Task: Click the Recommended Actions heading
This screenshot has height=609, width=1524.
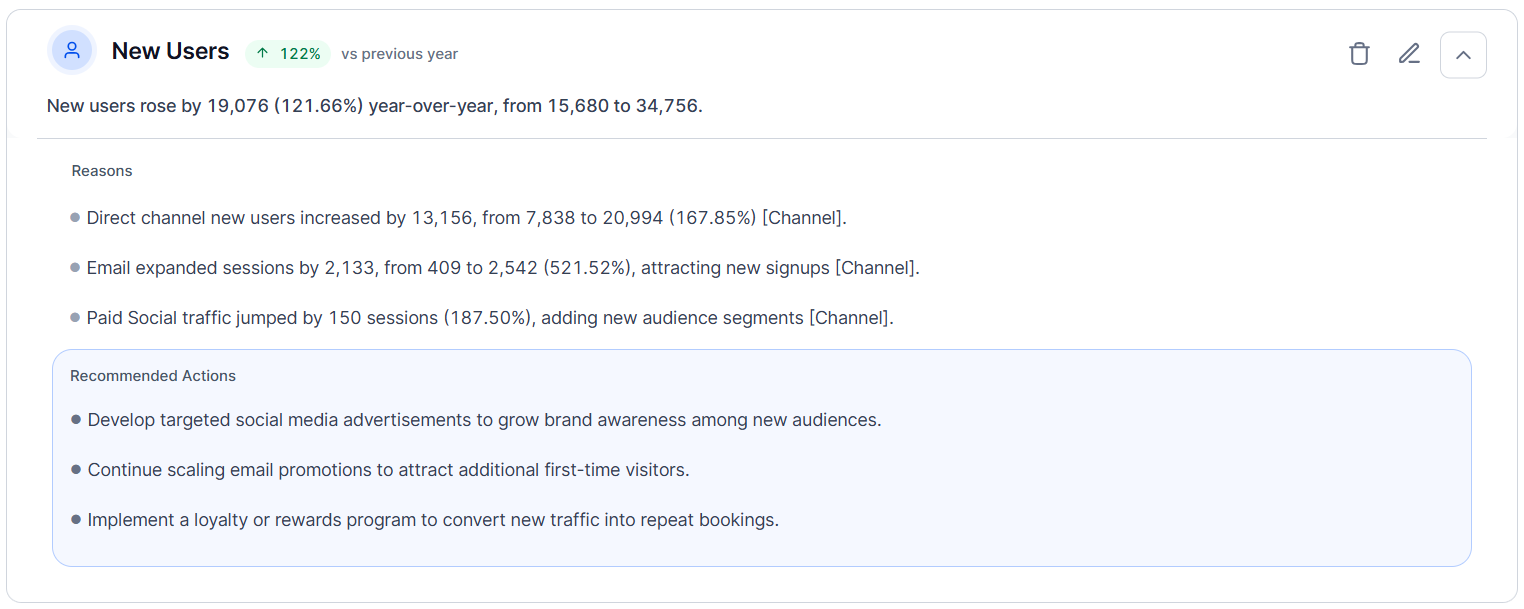Action: [153, 376]
